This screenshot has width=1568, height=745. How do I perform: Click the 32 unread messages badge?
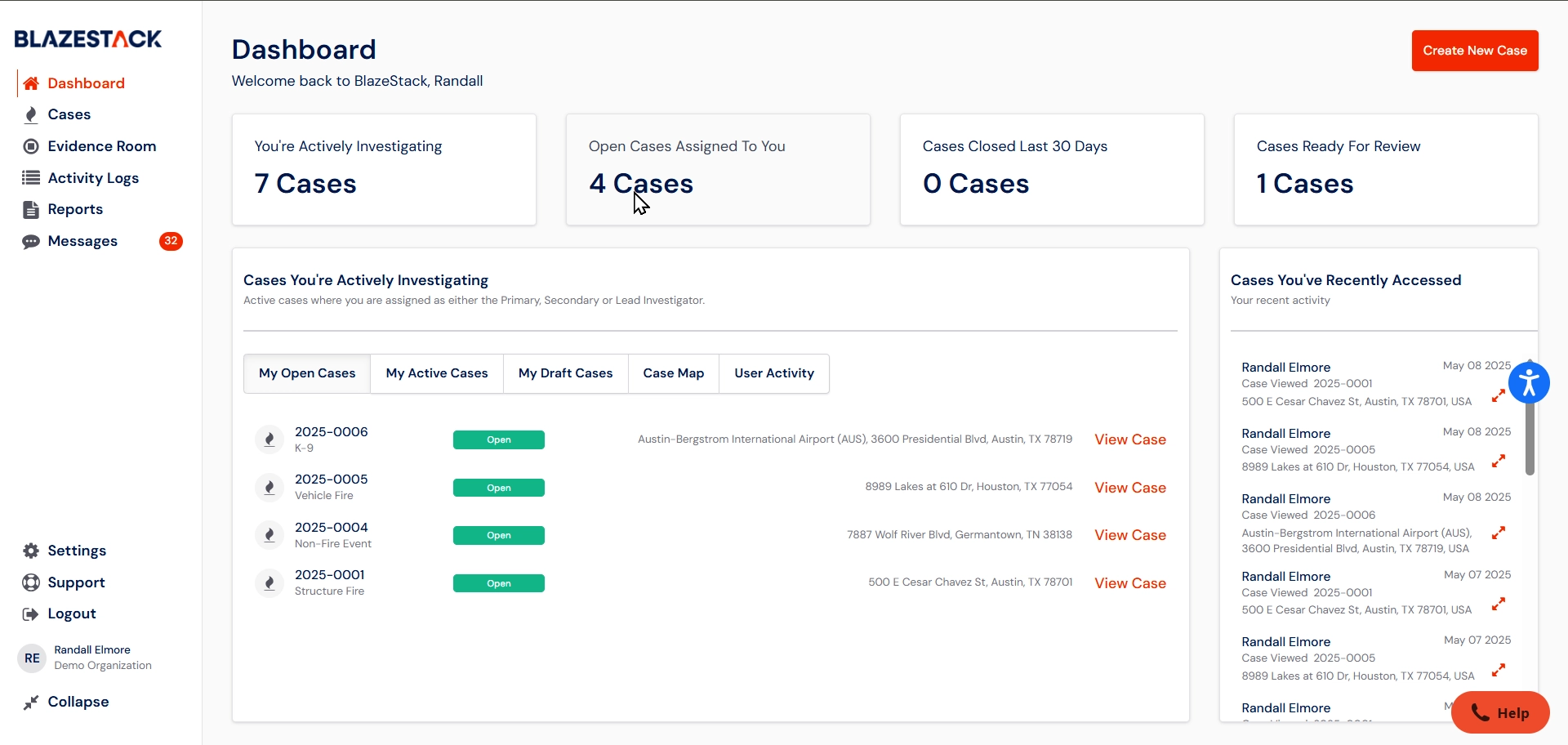[171, 241]
